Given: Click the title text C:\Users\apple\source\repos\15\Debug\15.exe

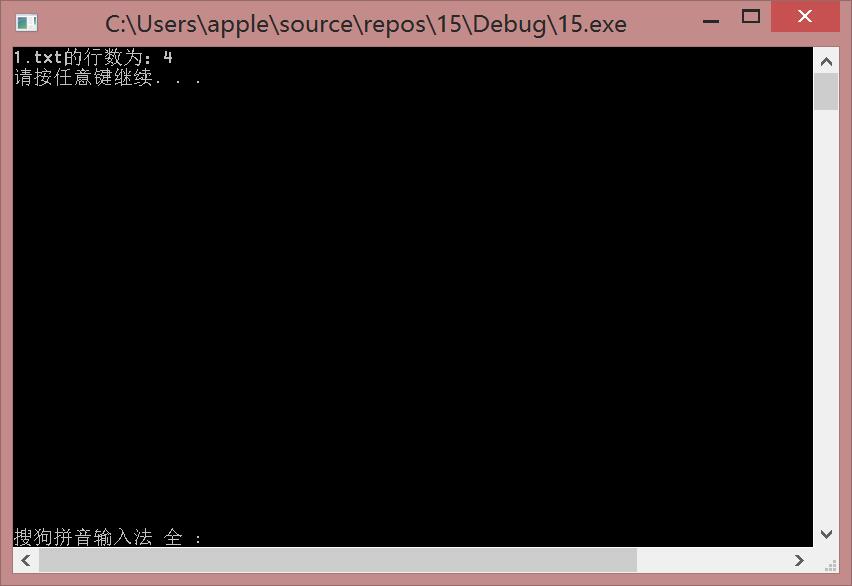Looking at the screenshot, I should (366, 24).
